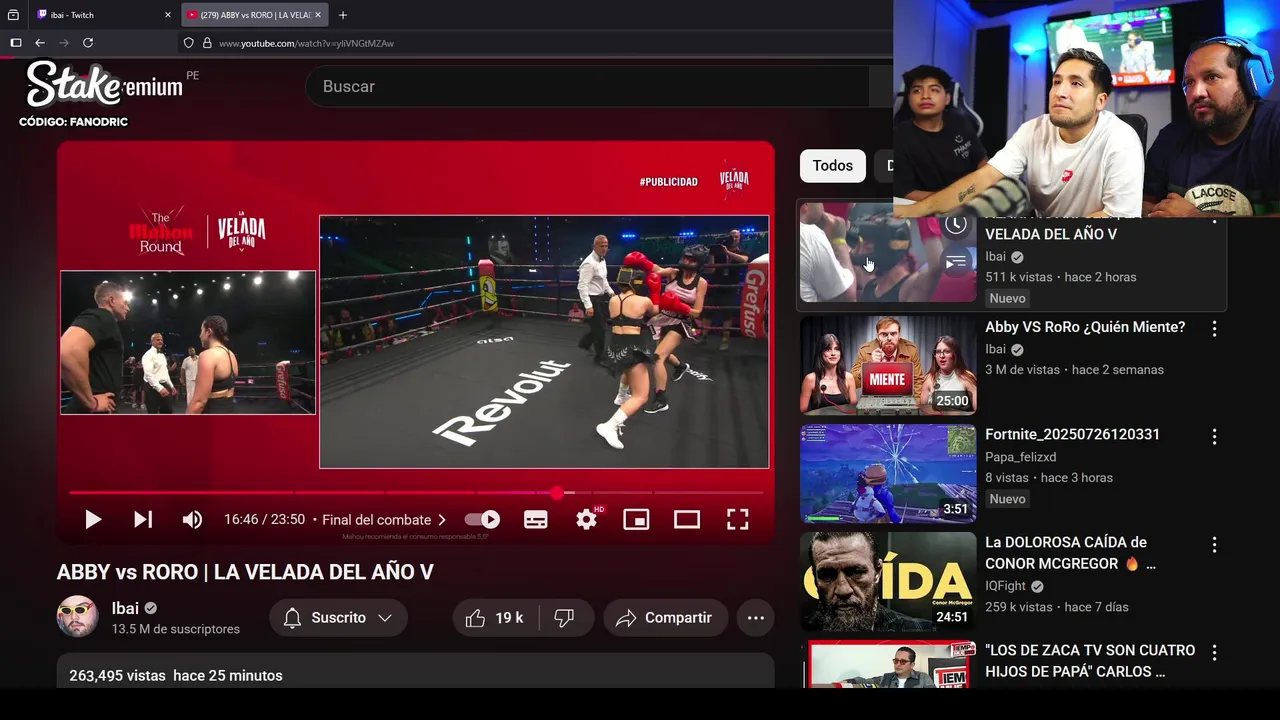Open the browser sidebar panel icon
Viewport: 1280px width, 720px height.
click(15, 43)
